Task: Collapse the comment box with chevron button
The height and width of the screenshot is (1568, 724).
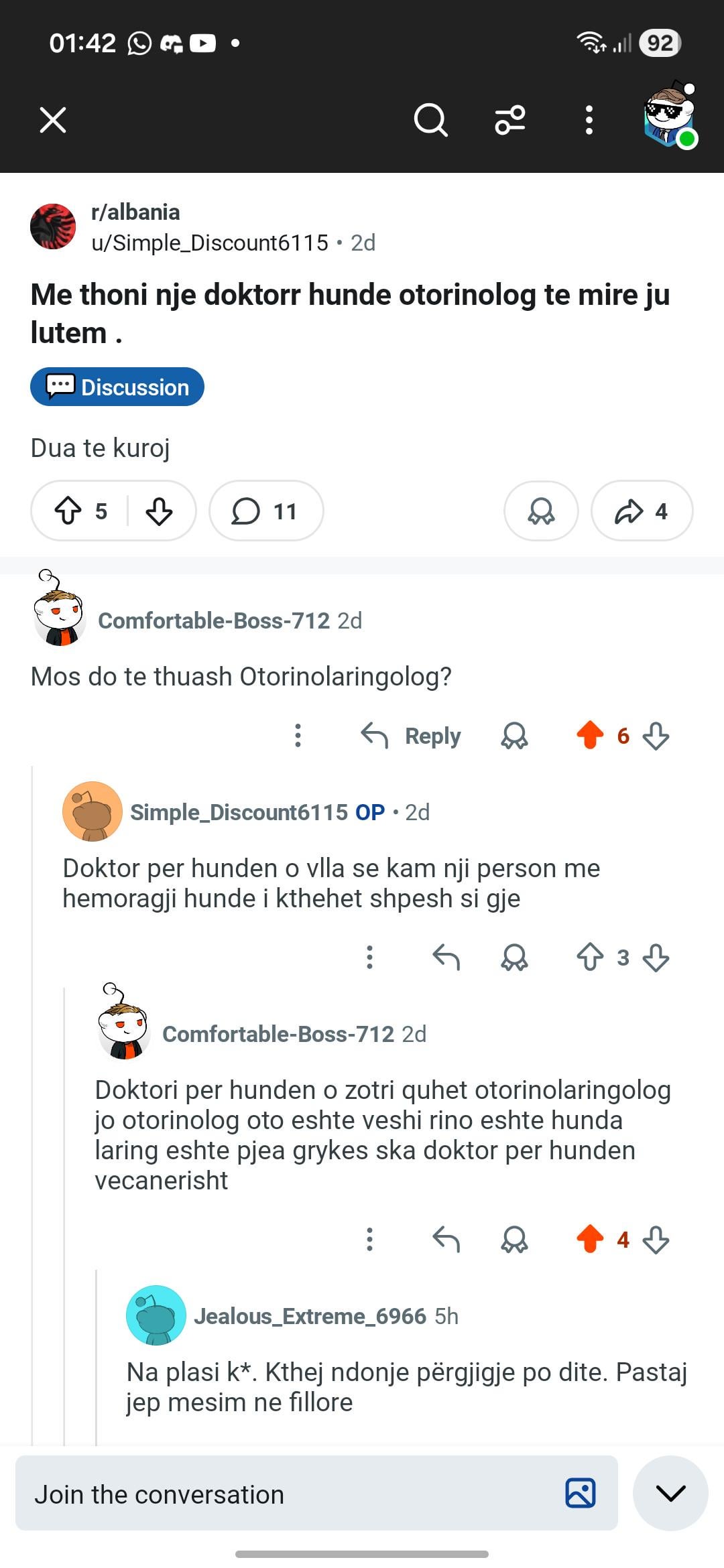Action: pos(670,1493)
